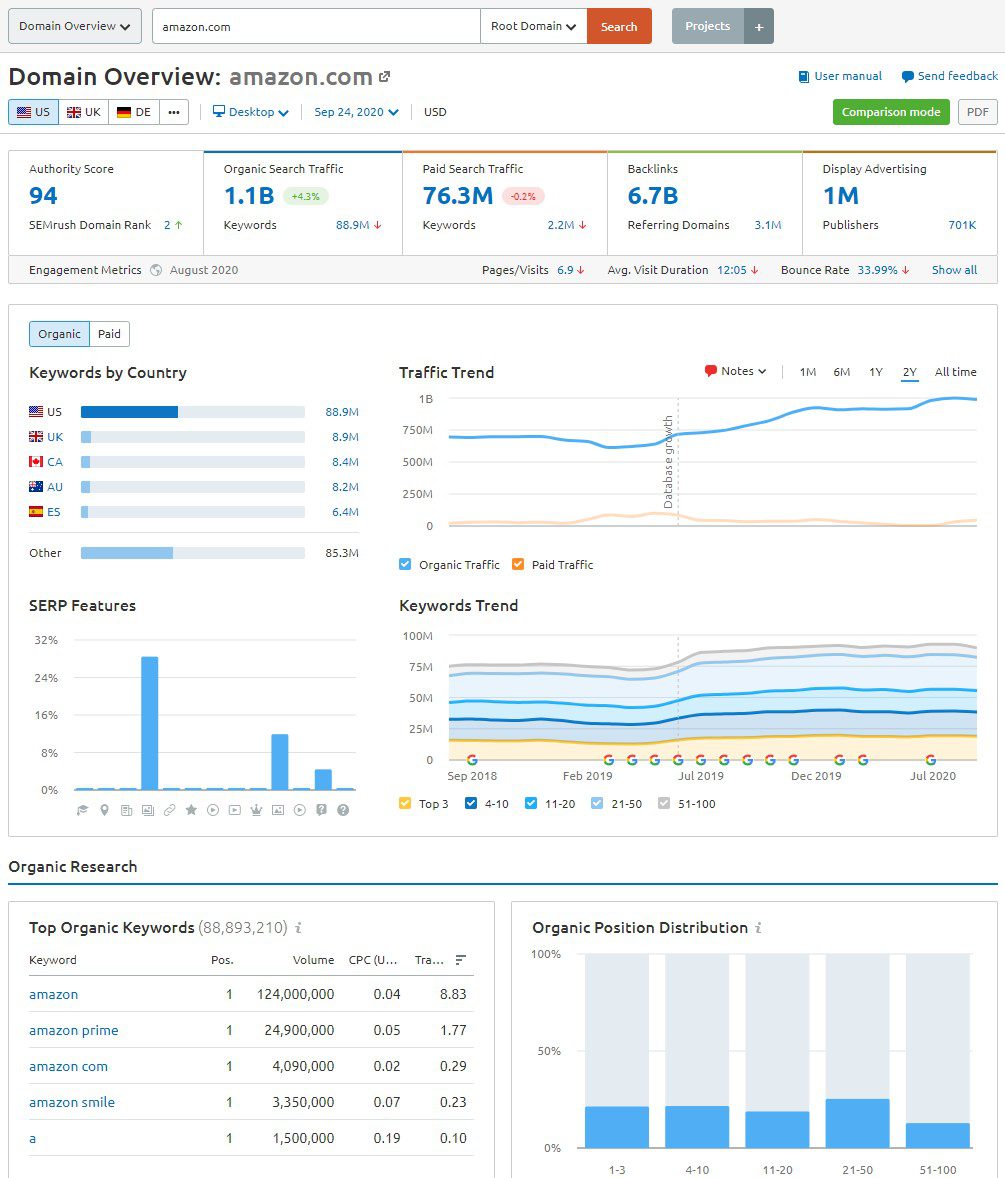1005x1178 pixels.
Task: Open the amazon smile keyword link
Action: click(72, 1102)
